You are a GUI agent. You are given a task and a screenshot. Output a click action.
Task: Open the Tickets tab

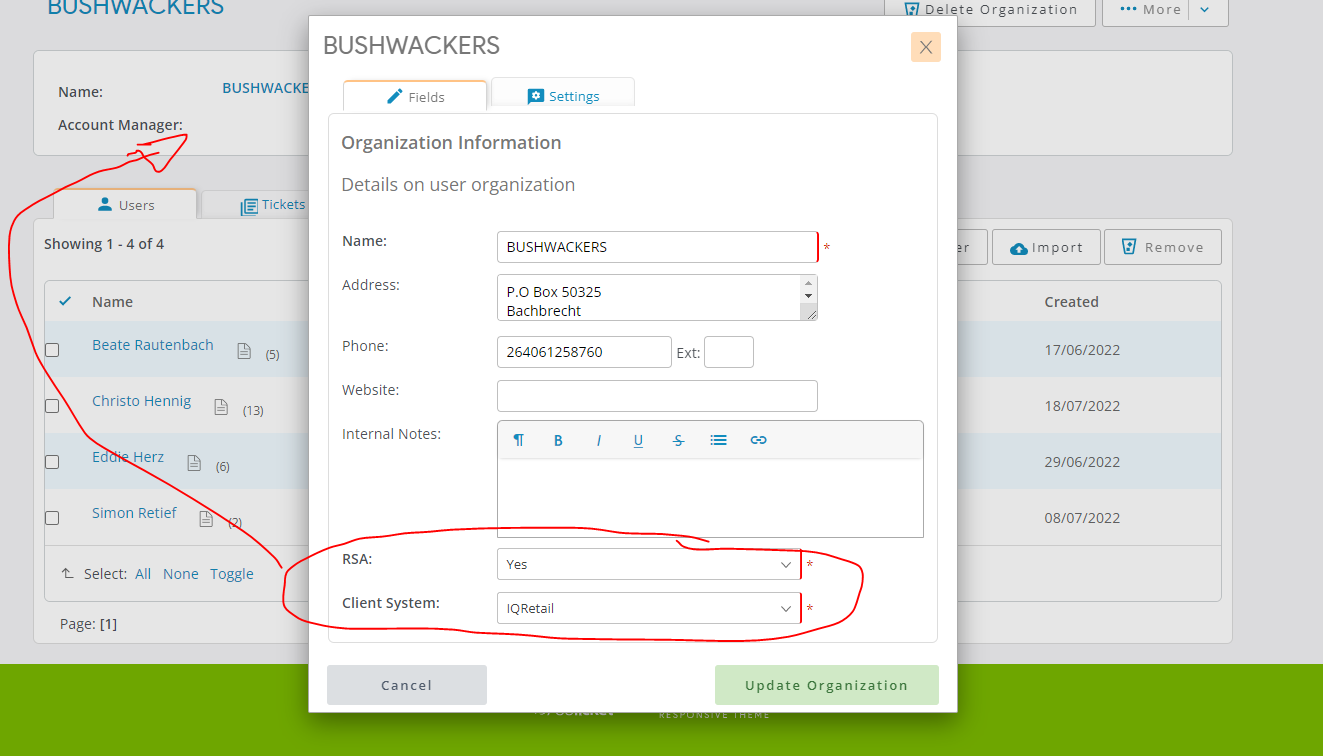[x=273, y=205]
